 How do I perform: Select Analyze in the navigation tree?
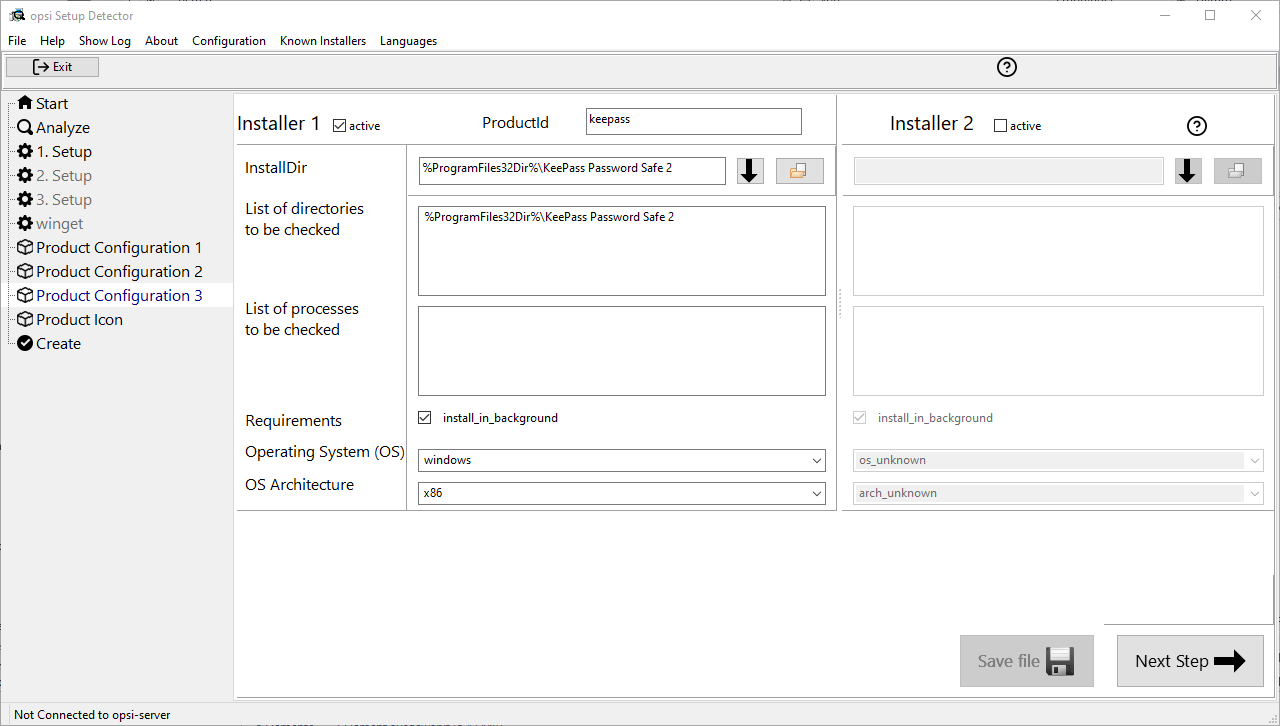click(x=63, y=127)
